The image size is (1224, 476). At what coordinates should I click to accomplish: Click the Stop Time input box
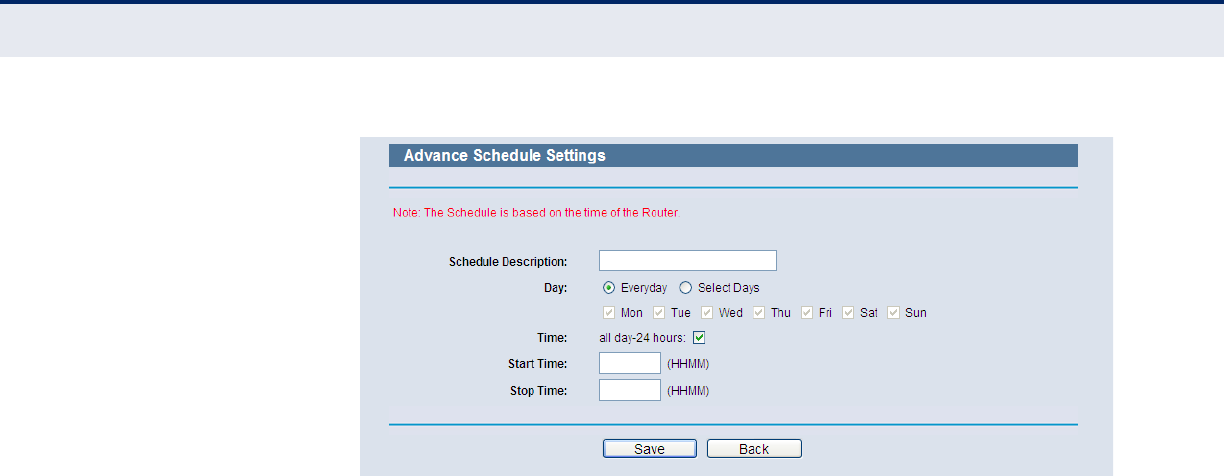click(x=629, y=390)
